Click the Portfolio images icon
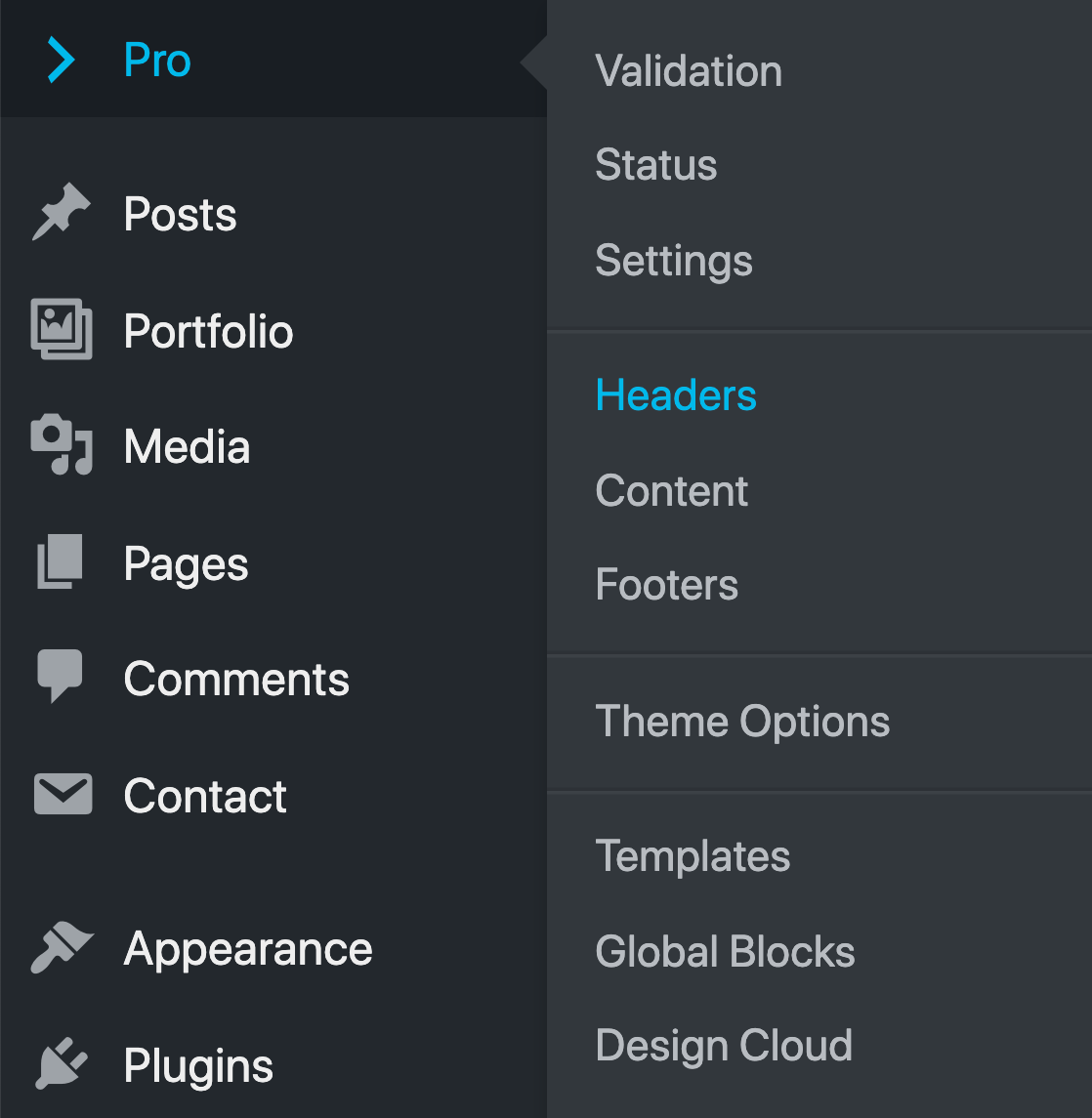This screenshot has height=1118, width=1092. pyautogui.click(x=62, y=329)
